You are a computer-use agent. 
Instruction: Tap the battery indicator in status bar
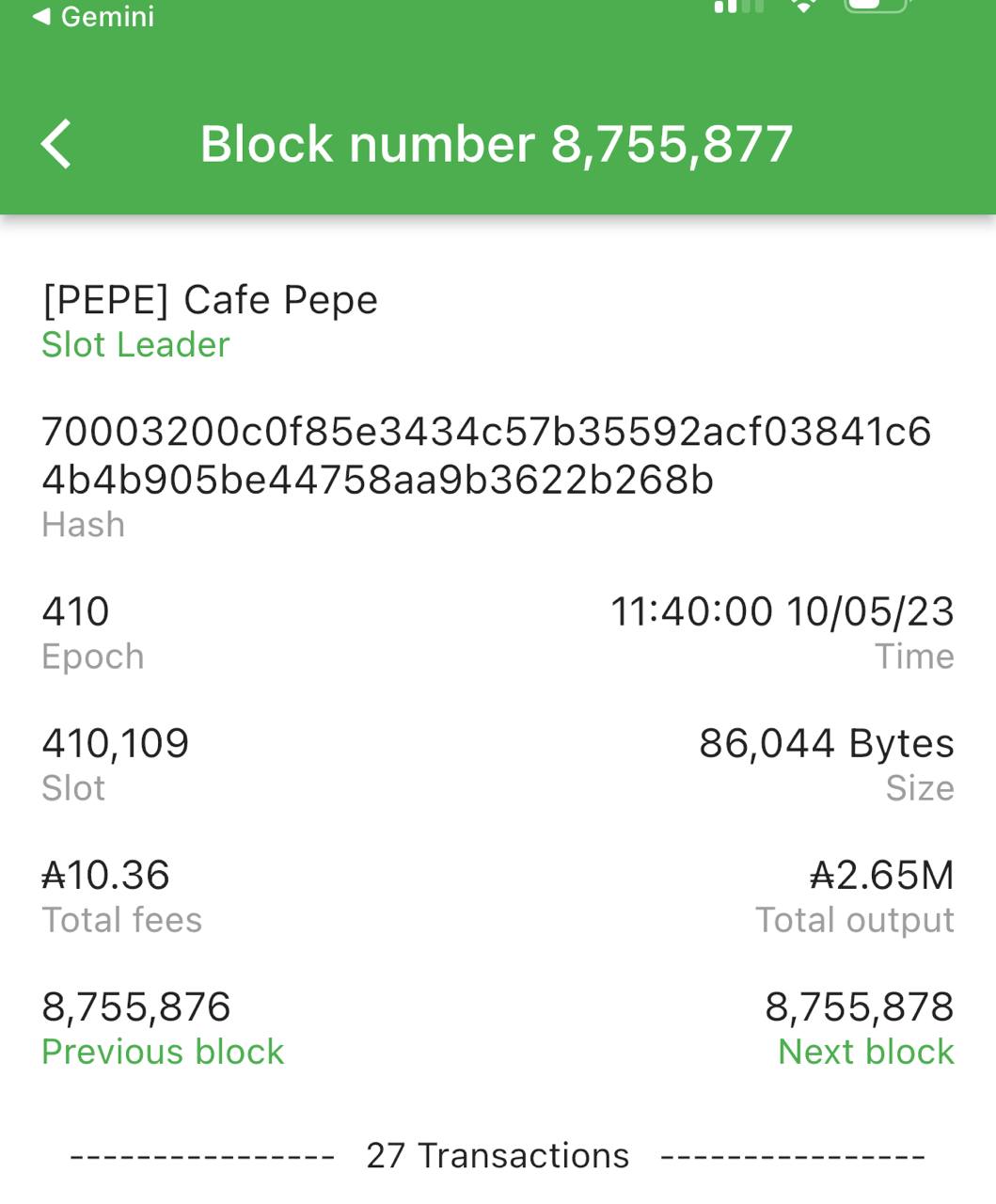coord(878,7)
